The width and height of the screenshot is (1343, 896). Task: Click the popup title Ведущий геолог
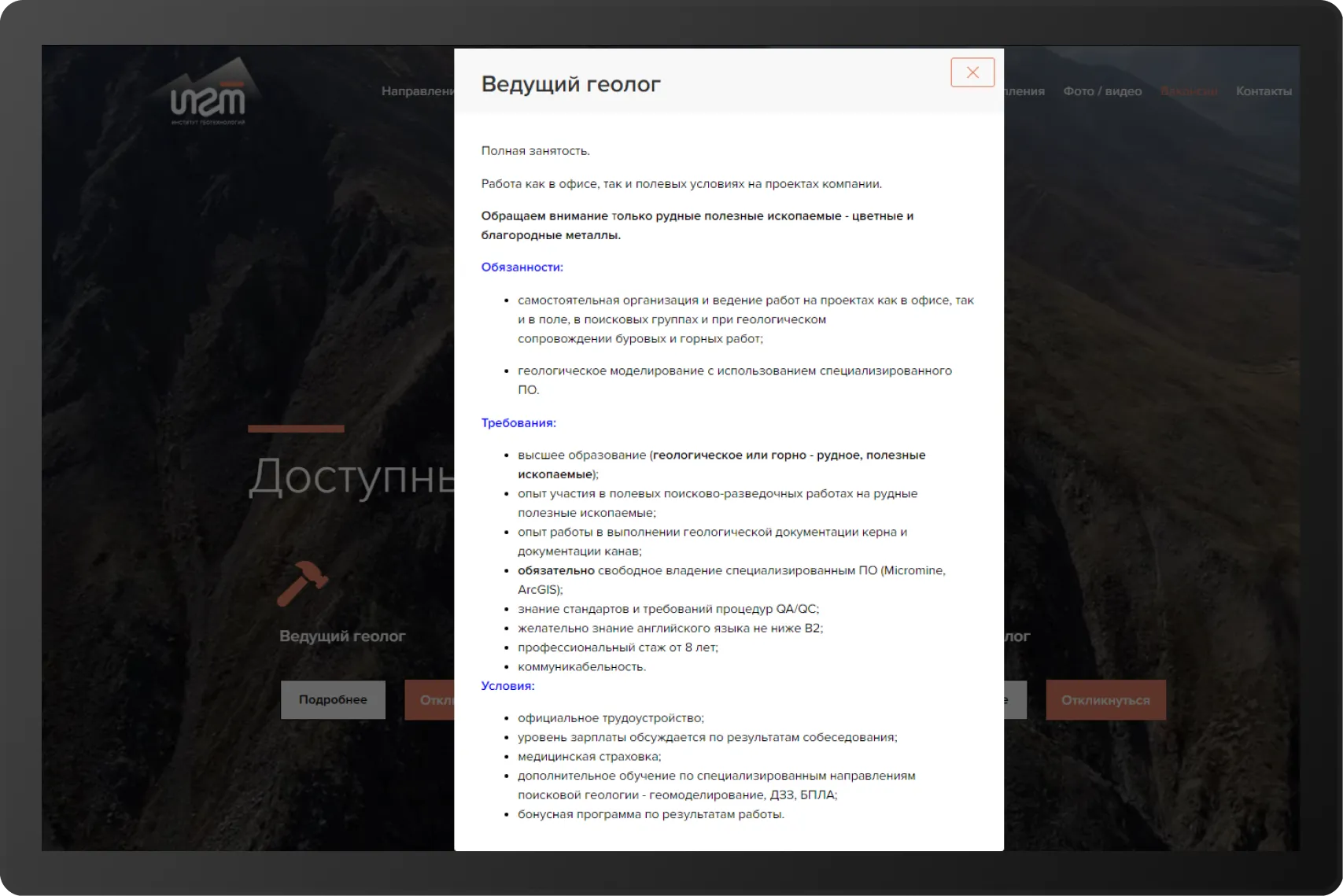tap(570, 84)
